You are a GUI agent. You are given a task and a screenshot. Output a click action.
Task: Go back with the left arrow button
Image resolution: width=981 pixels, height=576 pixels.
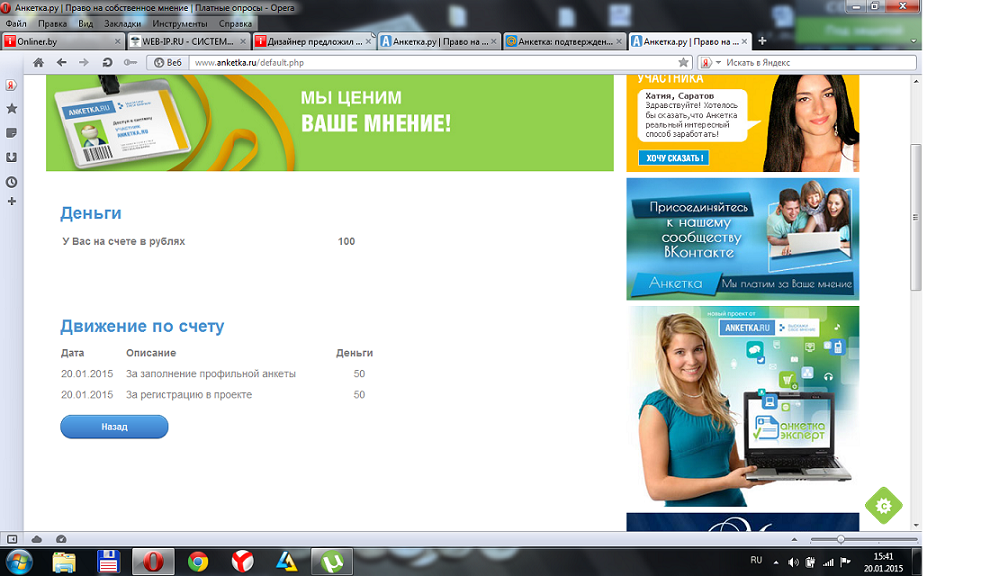coord(61,63)
